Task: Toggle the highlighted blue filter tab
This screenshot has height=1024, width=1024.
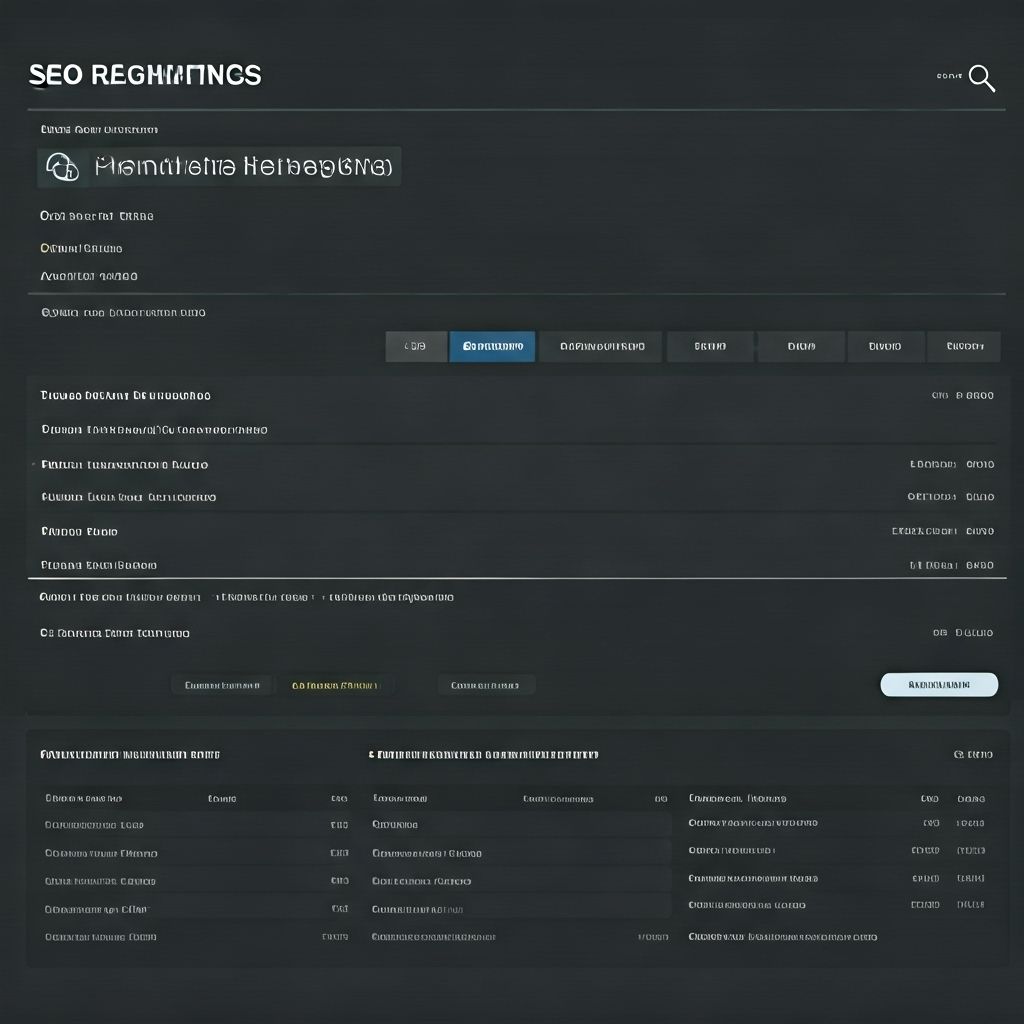Action: pos(492,346)
